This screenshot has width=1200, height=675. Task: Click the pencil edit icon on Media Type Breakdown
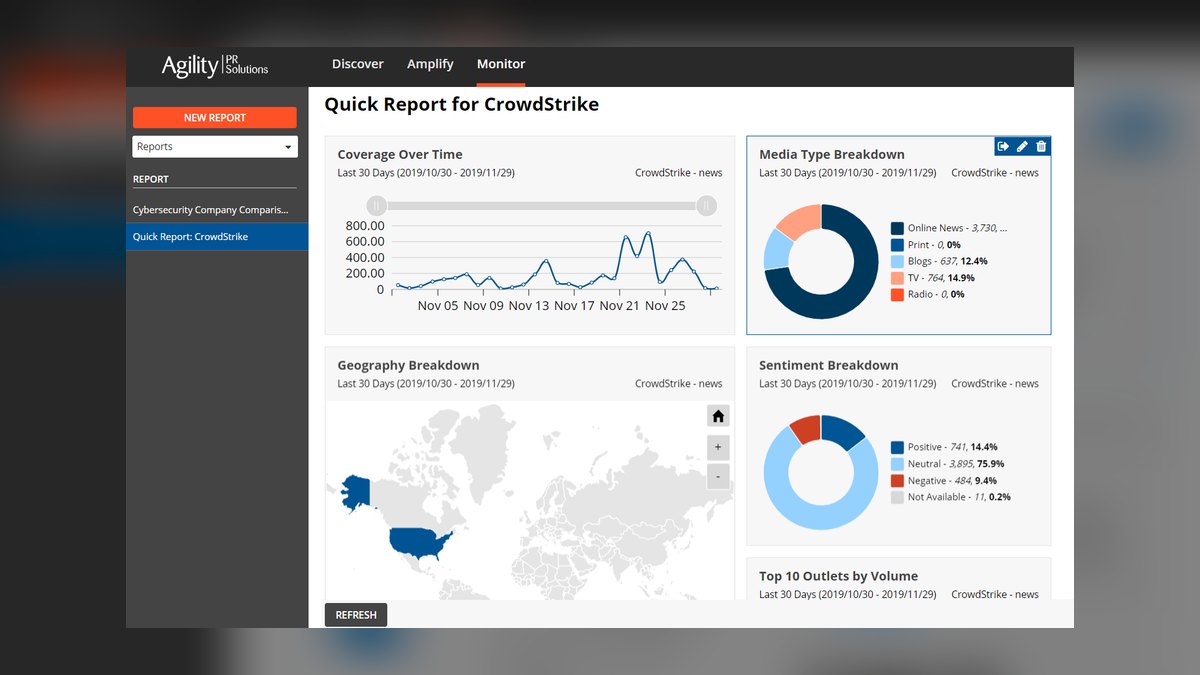pyautogui.click(x=1022, y=147)
